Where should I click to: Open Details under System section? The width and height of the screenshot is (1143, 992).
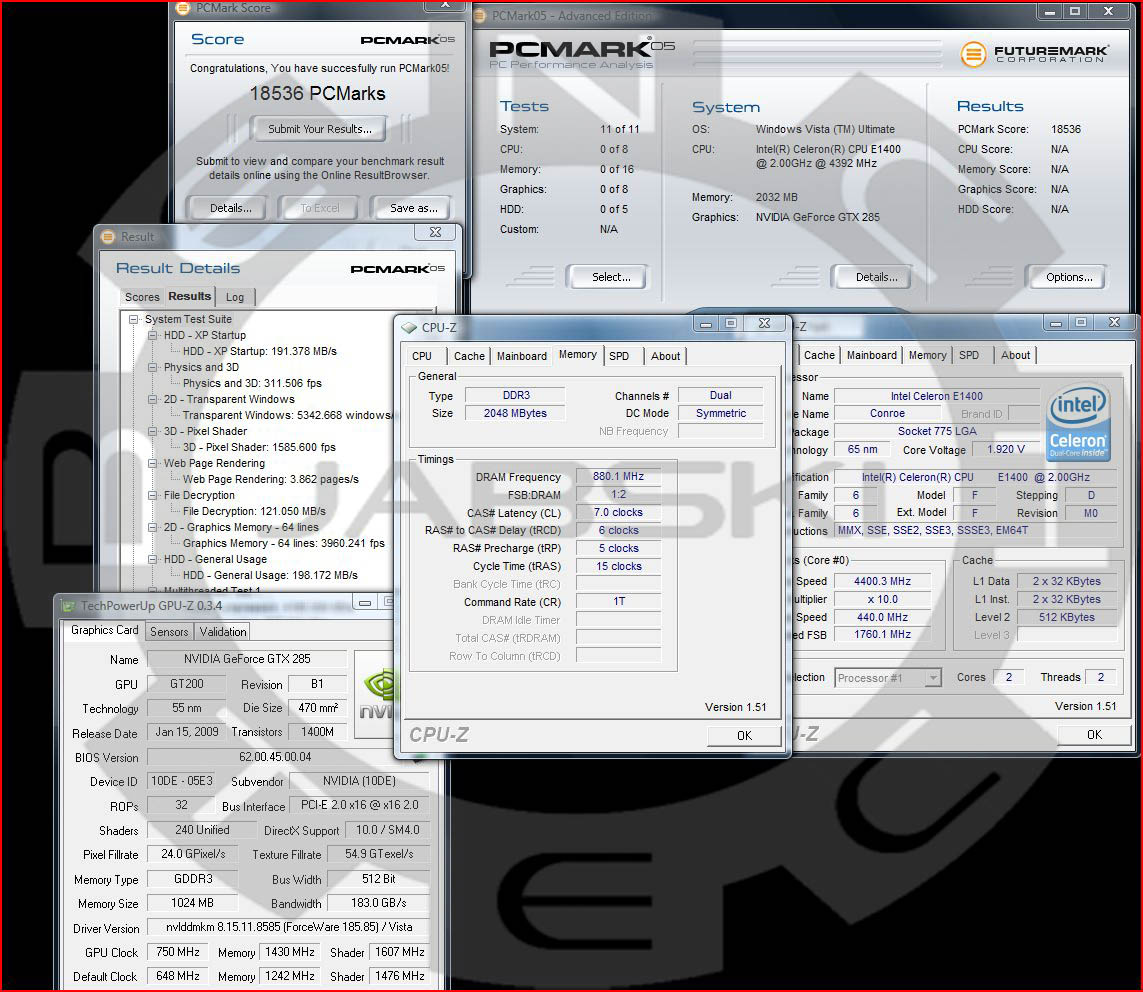(876, 277)
